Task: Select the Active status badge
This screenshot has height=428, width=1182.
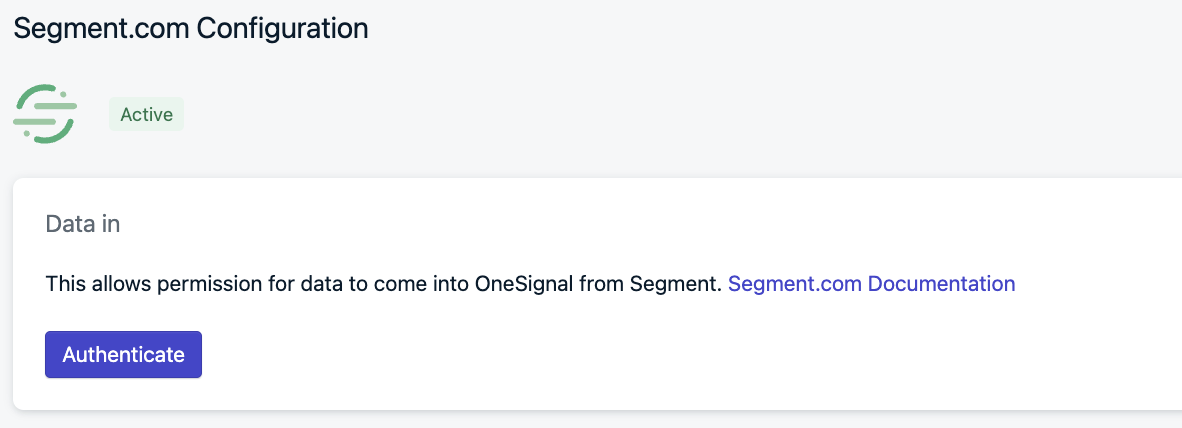Action: (x=146, y=115)
